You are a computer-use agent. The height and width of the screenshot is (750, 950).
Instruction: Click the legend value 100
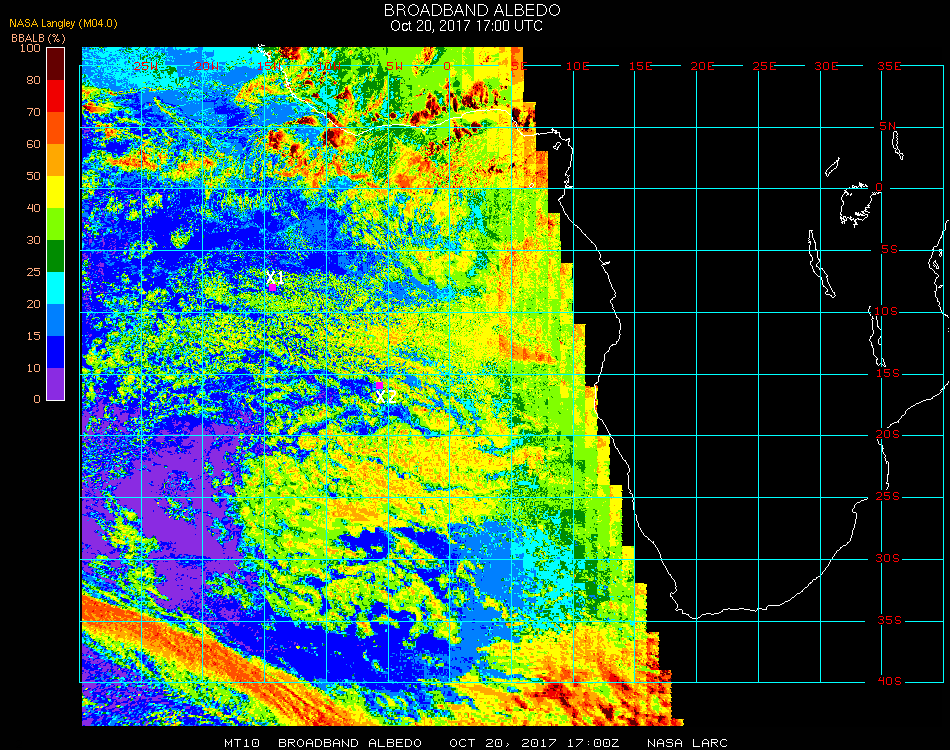(x=30, y=48)
